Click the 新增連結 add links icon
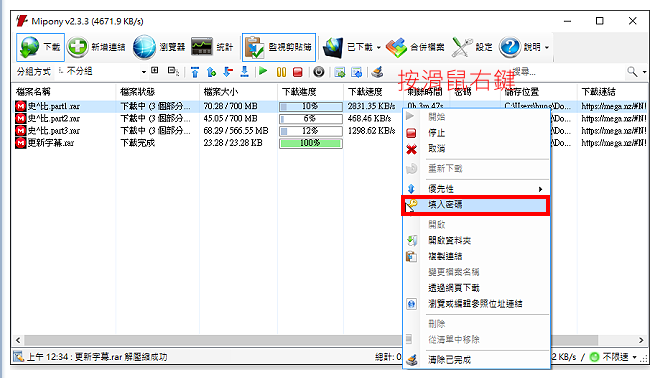The image size is (664, 378). (77, 47)
